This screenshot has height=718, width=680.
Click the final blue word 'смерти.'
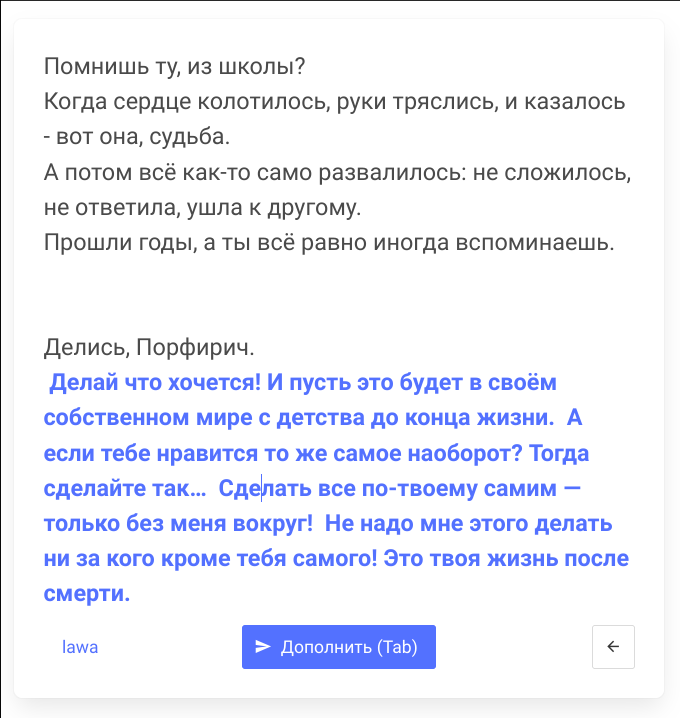pos(88,594)
